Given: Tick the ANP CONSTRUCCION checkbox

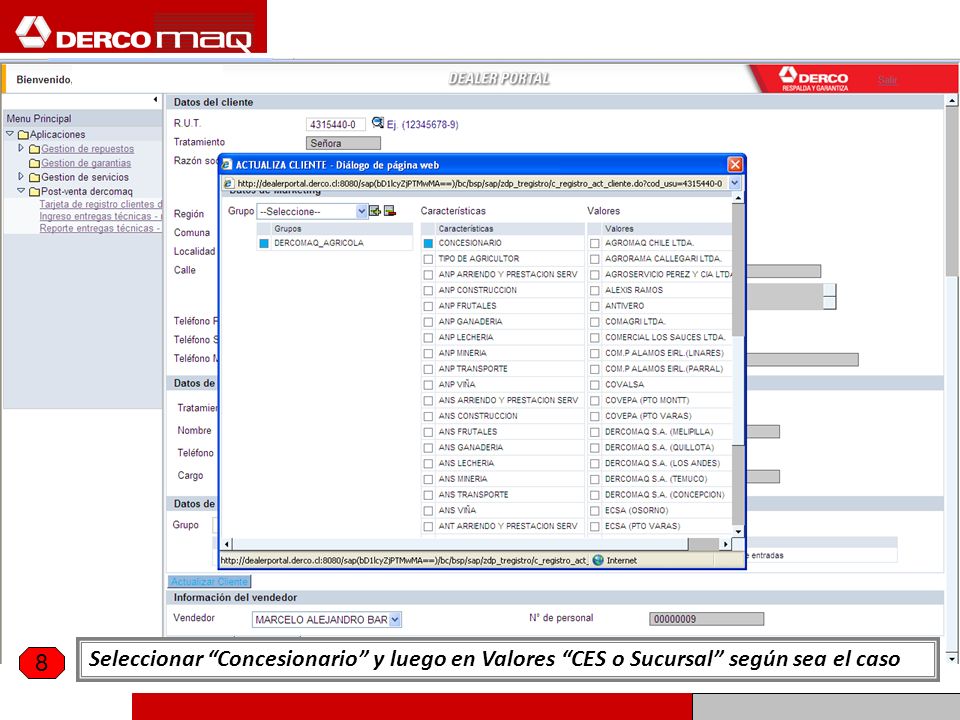Looking at the screenshot, I should pos(428,290).
